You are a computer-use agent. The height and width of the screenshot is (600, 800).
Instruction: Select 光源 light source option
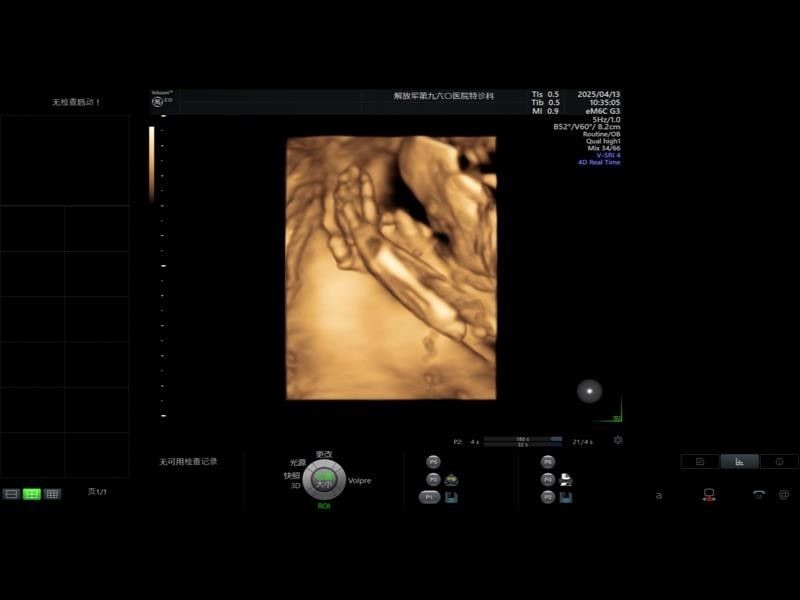297,462
